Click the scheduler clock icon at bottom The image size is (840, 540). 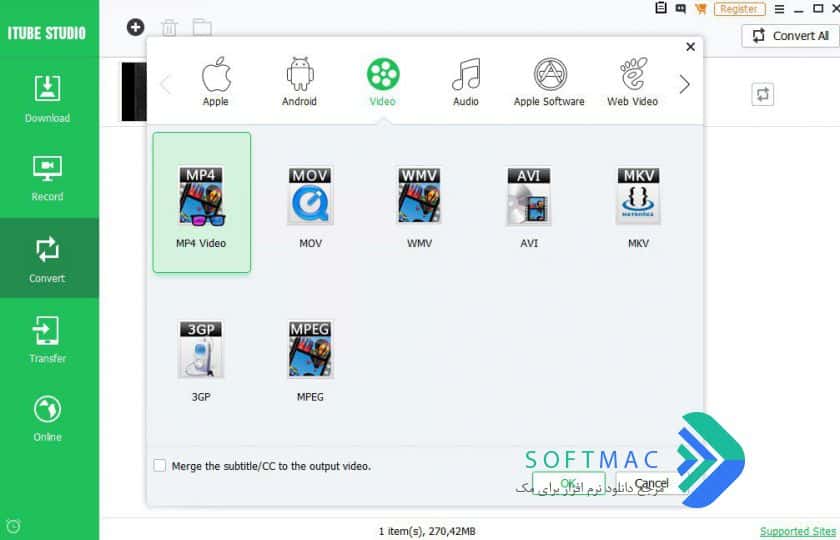click(13, 526)
